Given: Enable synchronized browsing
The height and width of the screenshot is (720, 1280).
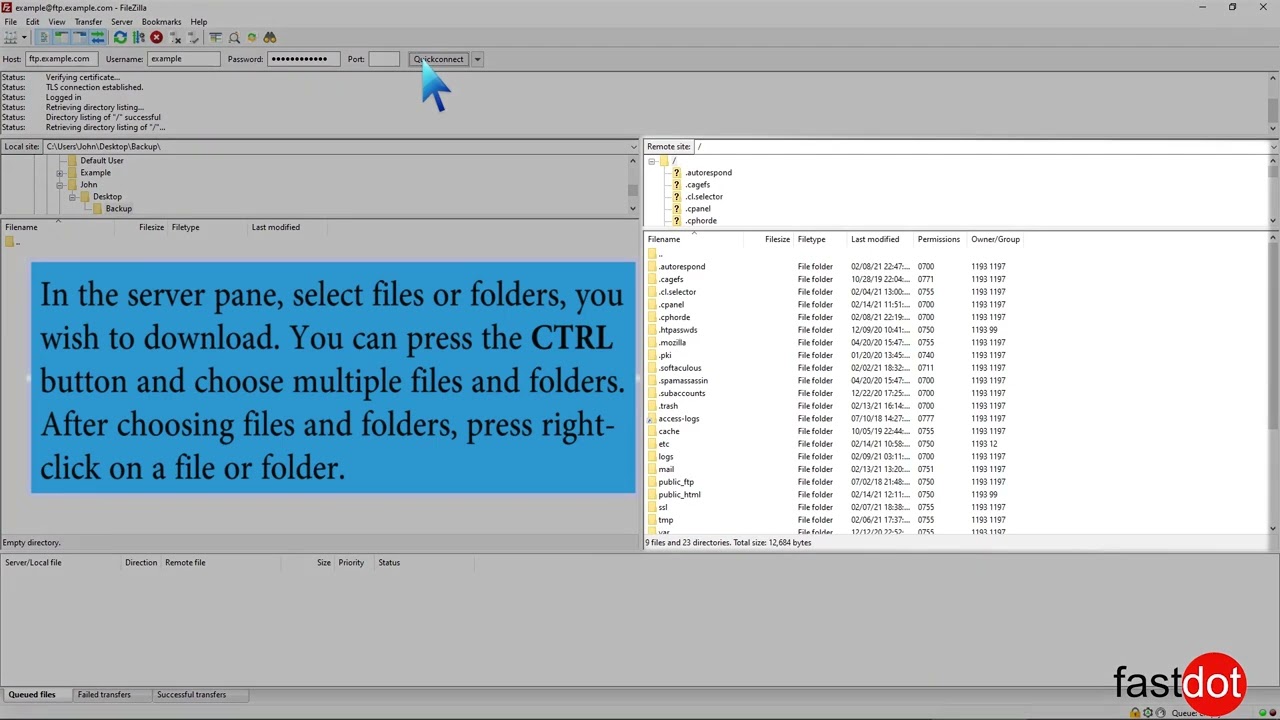Looking at the screenshot, I should pos(251,37).
